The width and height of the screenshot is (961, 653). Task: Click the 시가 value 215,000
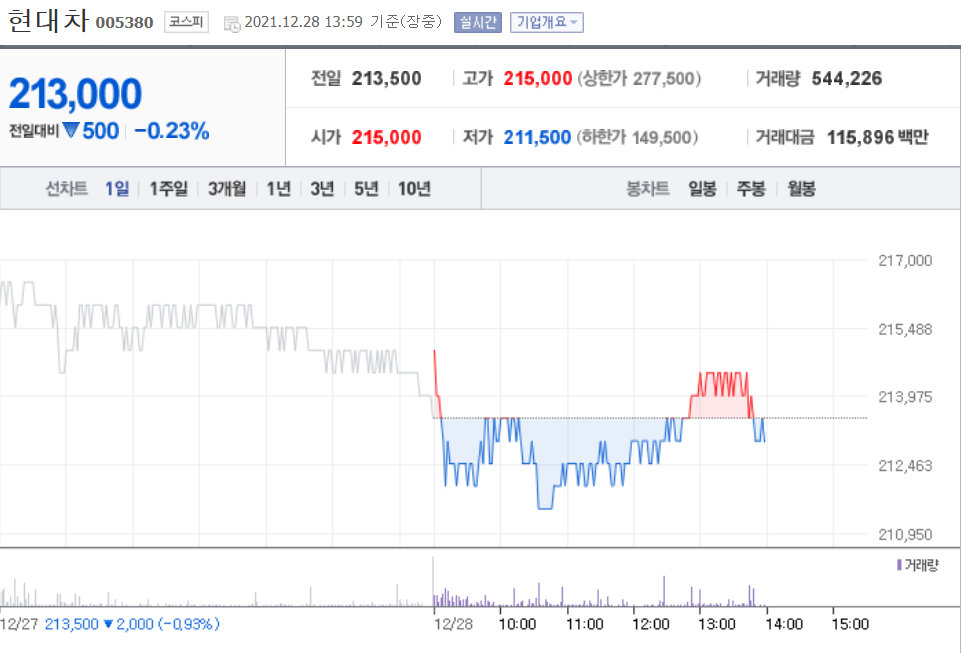(387, 137)
